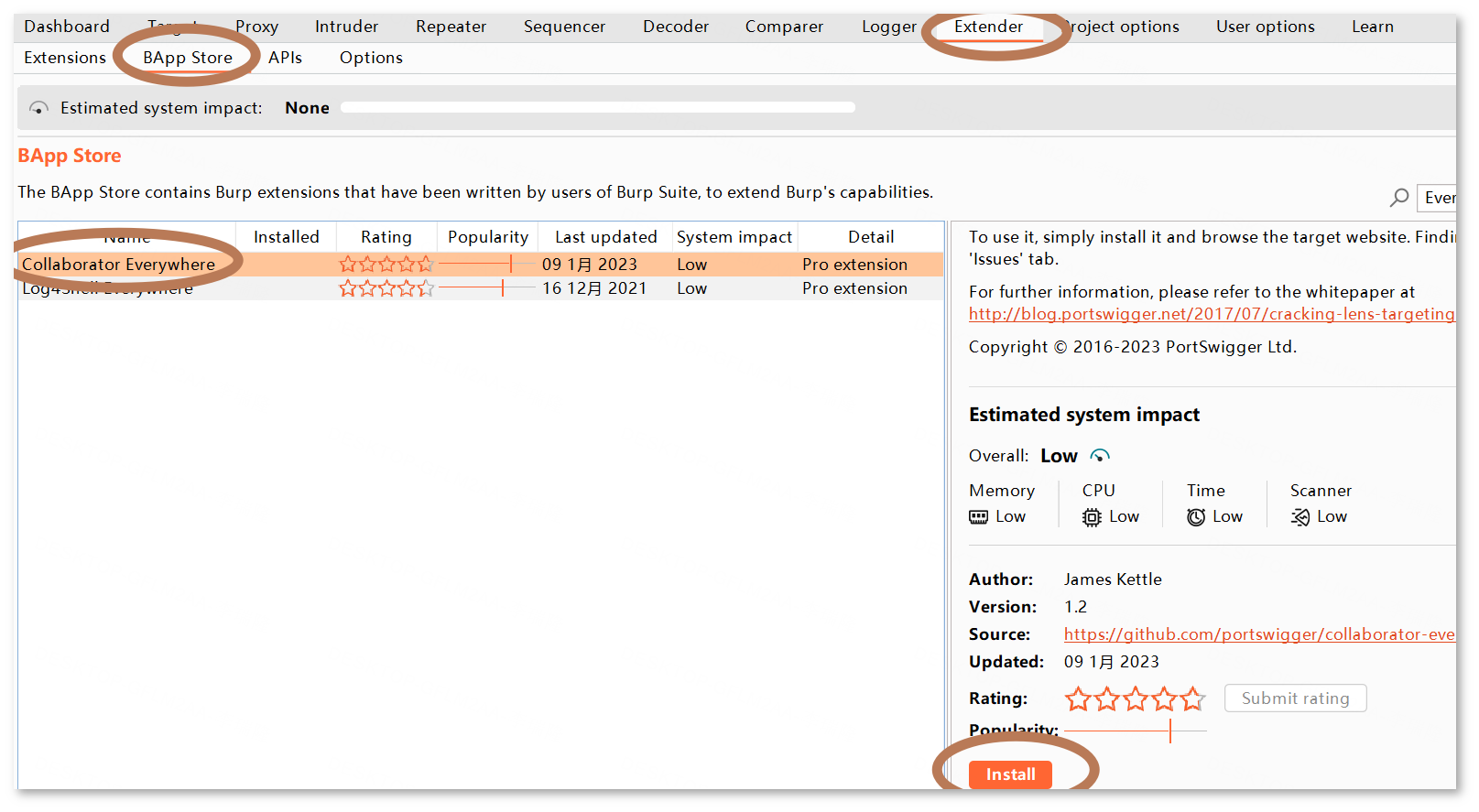Screen dimensions: 1479x812
Task: Open the PortSwigger blog whitepaper link
Action: pyautogui.click(x=1211, y=314)
